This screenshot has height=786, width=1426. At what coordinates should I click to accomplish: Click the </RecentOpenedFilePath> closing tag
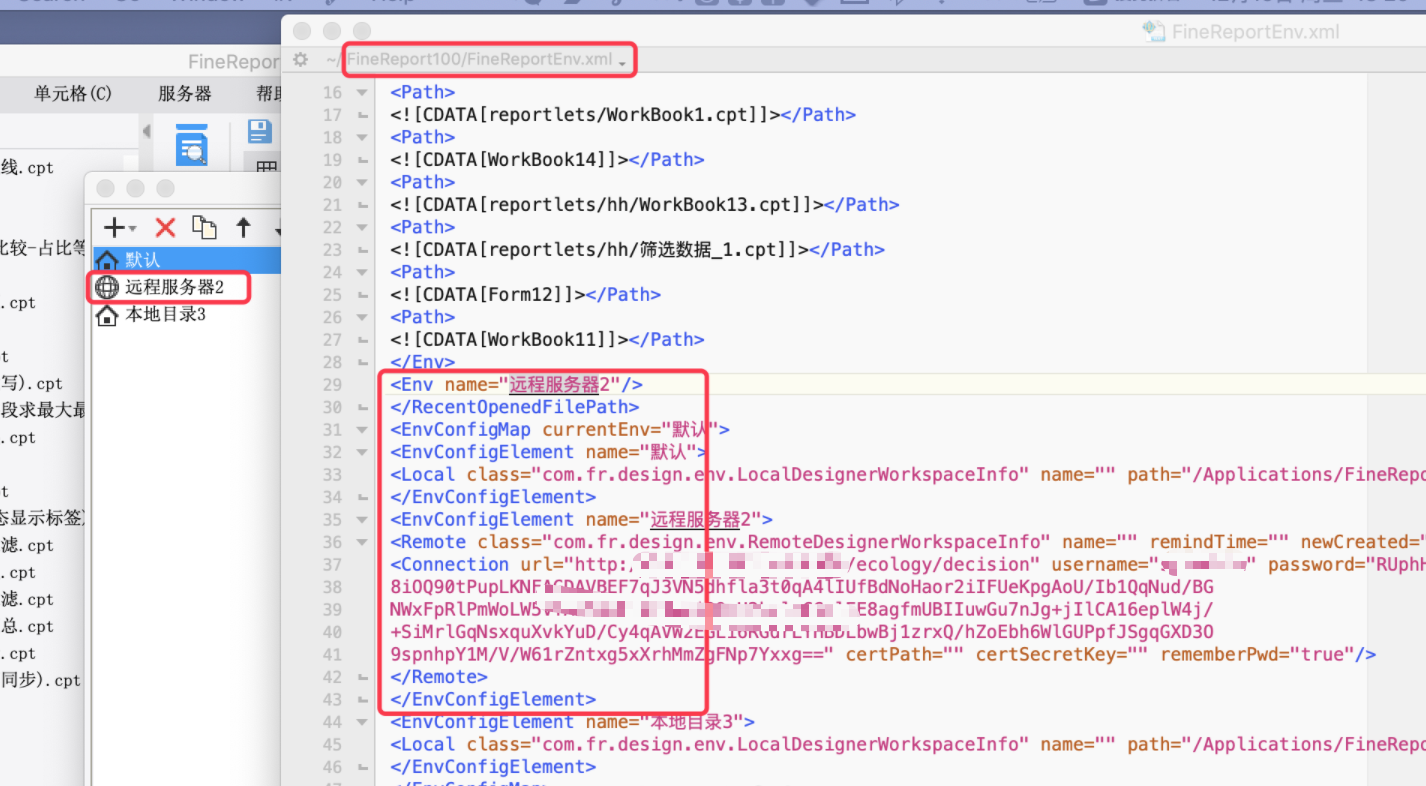(x=515, y=407)
